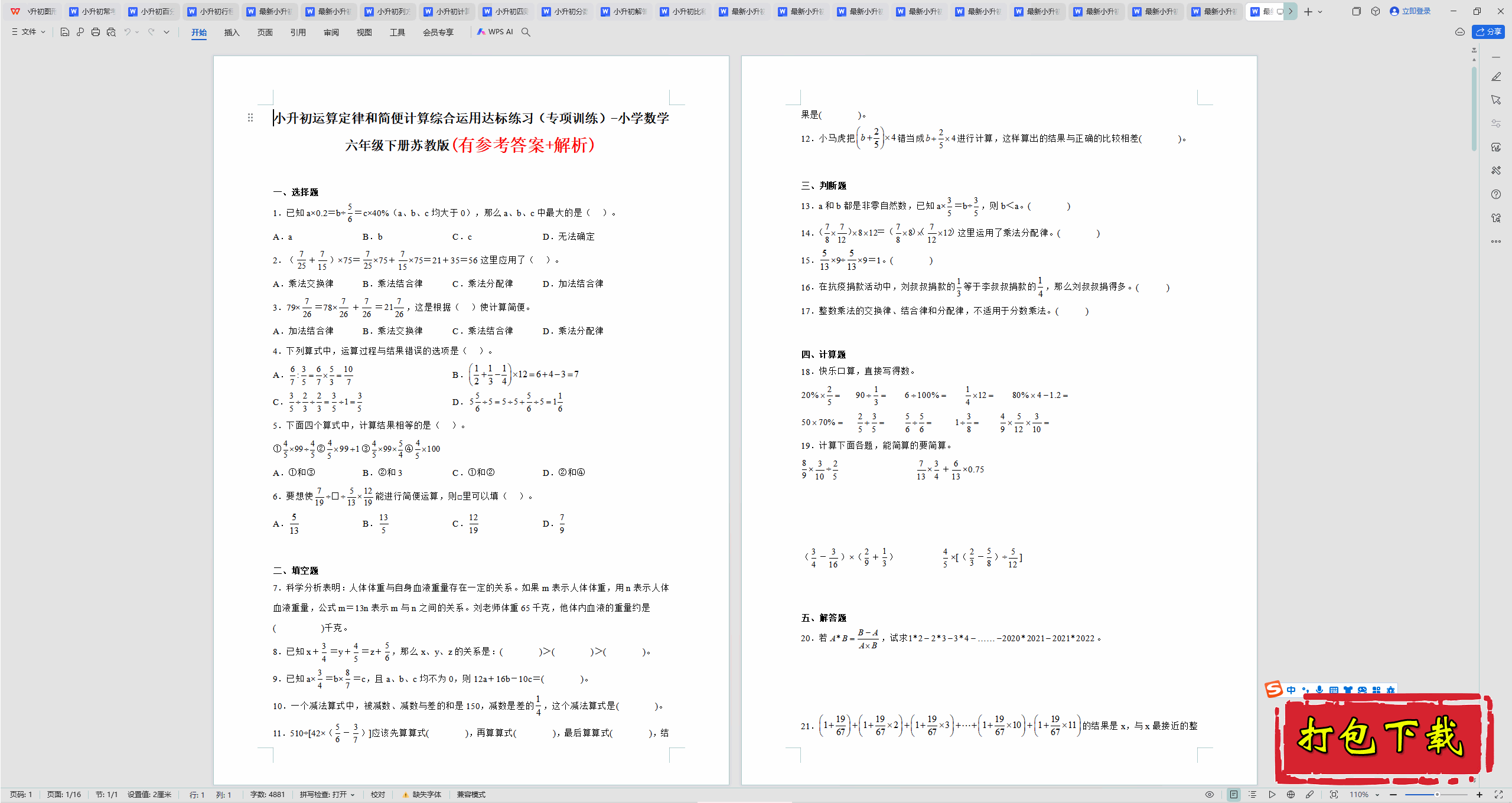Switch to the 小升初行程 document tab
The height and width of the screenshot is (803, 1512).
click(x=211, y=11)
